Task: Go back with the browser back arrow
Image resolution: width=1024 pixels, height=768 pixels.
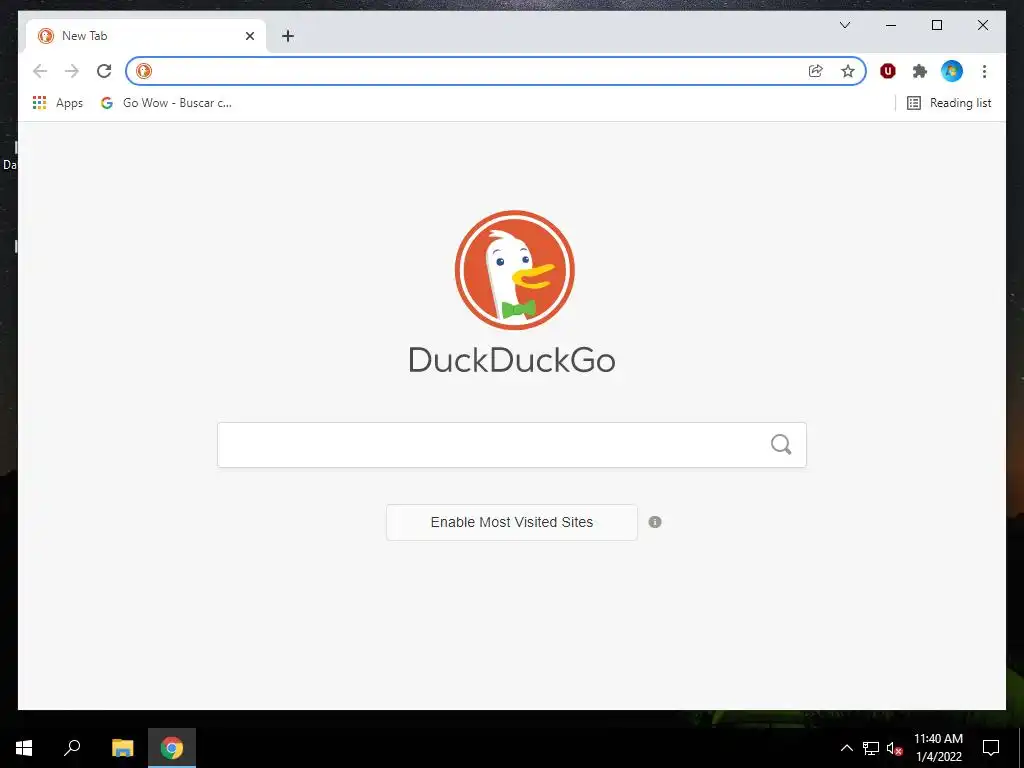Action: (x=40, y=71)
